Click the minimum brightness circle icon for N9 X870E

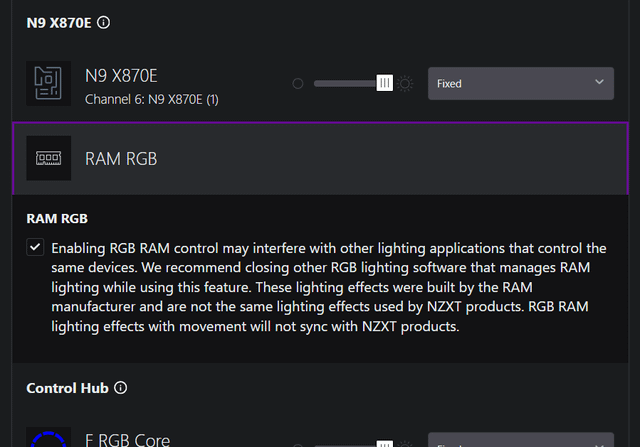[298, 84]
